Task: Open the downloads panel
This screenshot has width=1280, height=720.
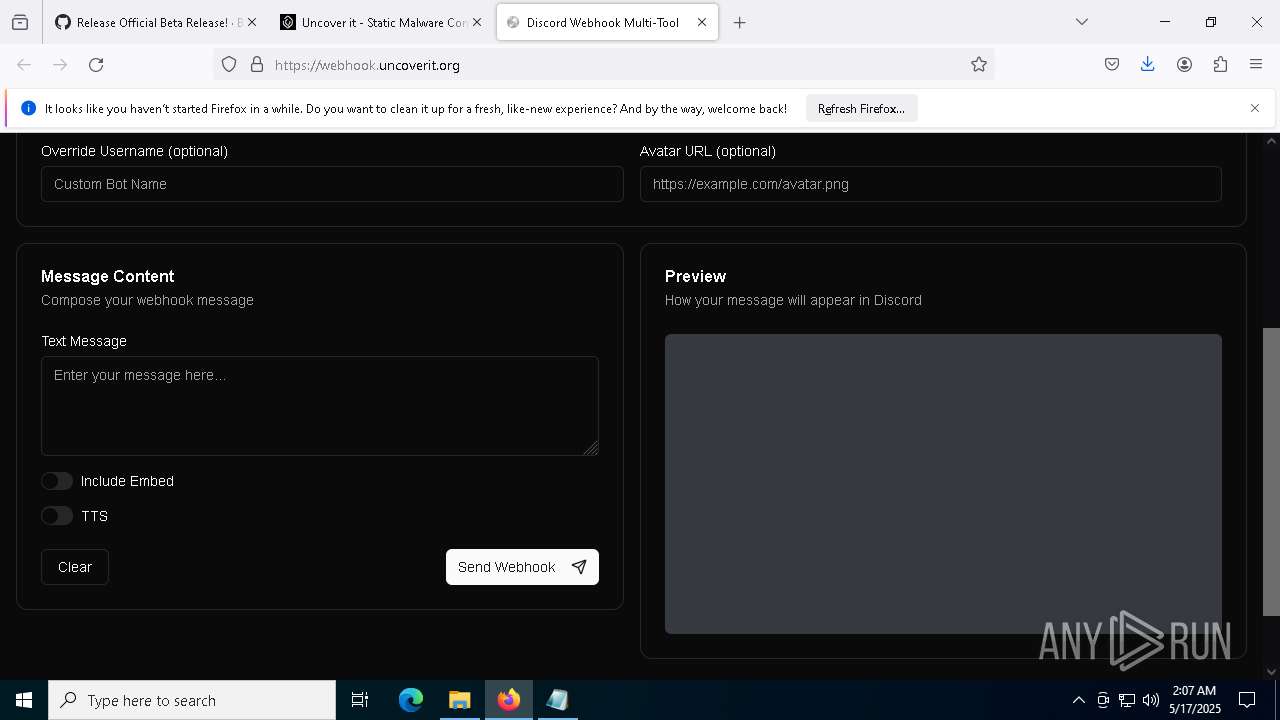Action: [x=1148, y=65]
